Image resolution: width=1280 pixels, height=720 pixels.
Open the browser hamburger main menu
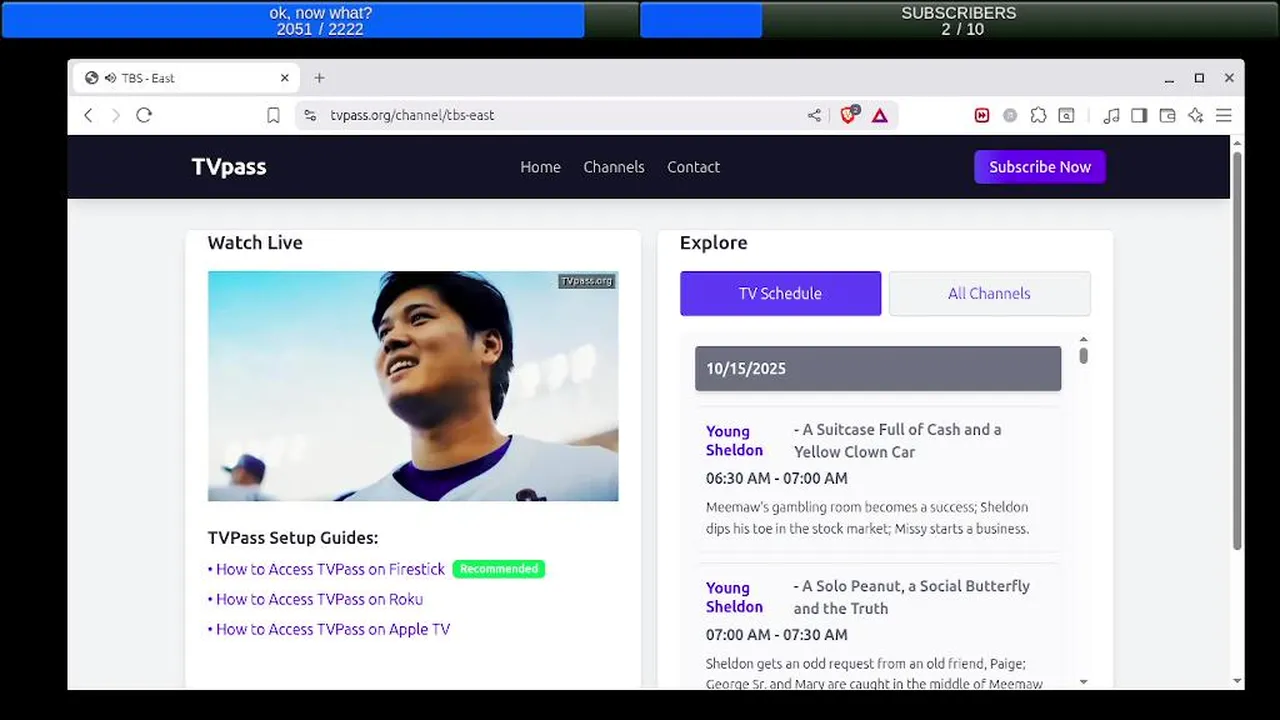[x=1223, y=116]
